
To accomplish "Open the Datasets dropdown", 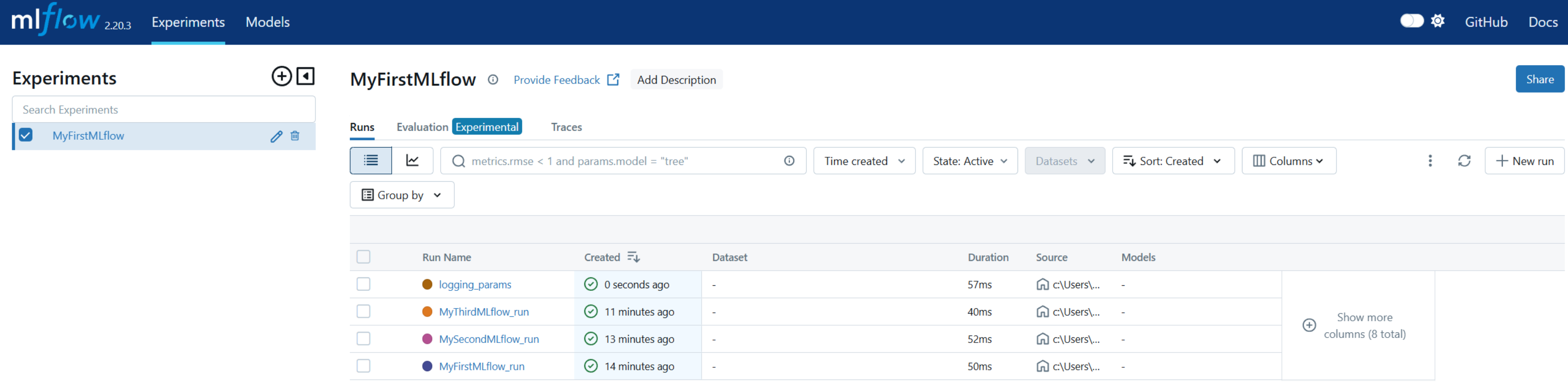I will coord(1065,161).
